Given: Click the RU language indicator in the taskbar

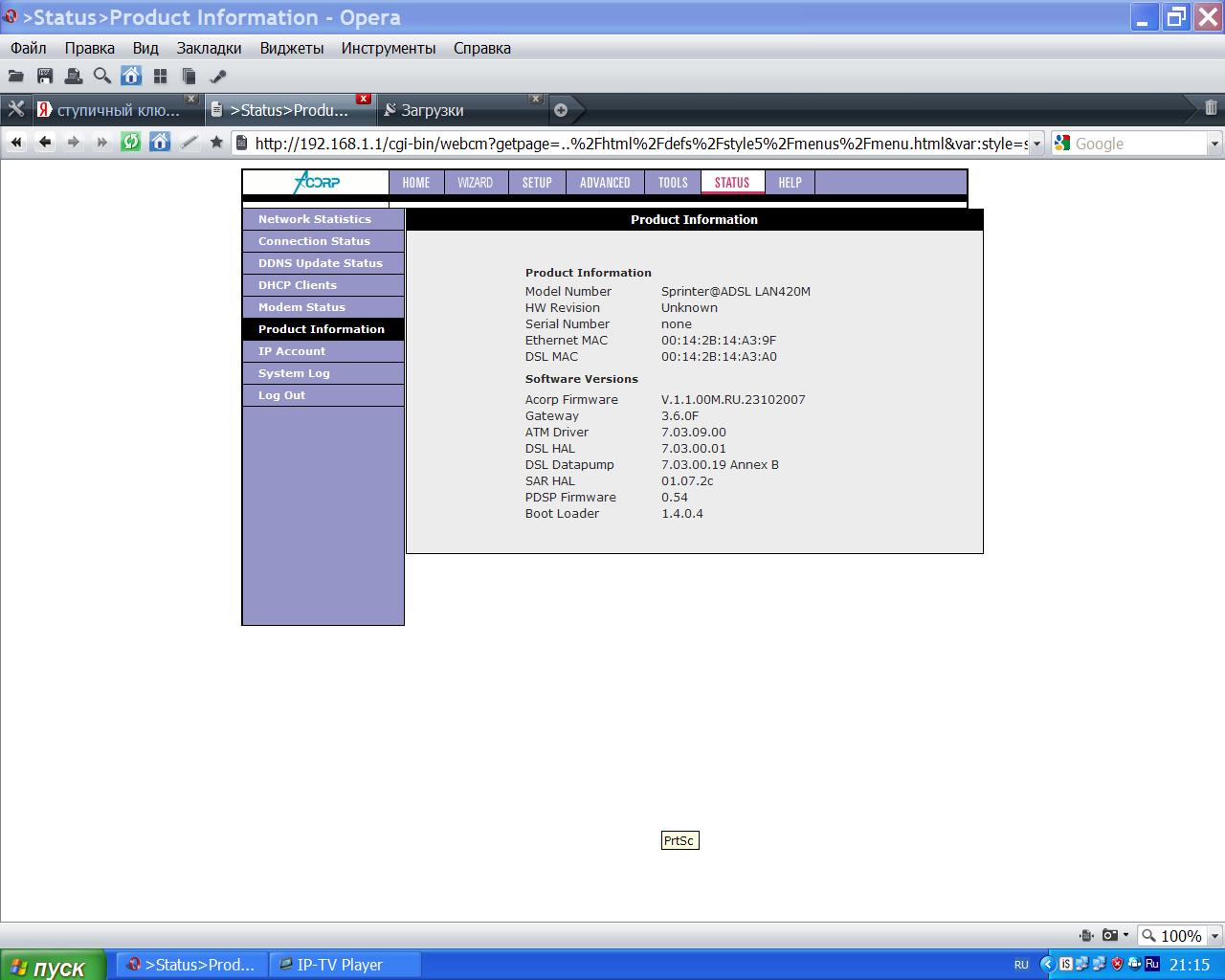Looking at the screenshot, I should [x=1021, y=965].
